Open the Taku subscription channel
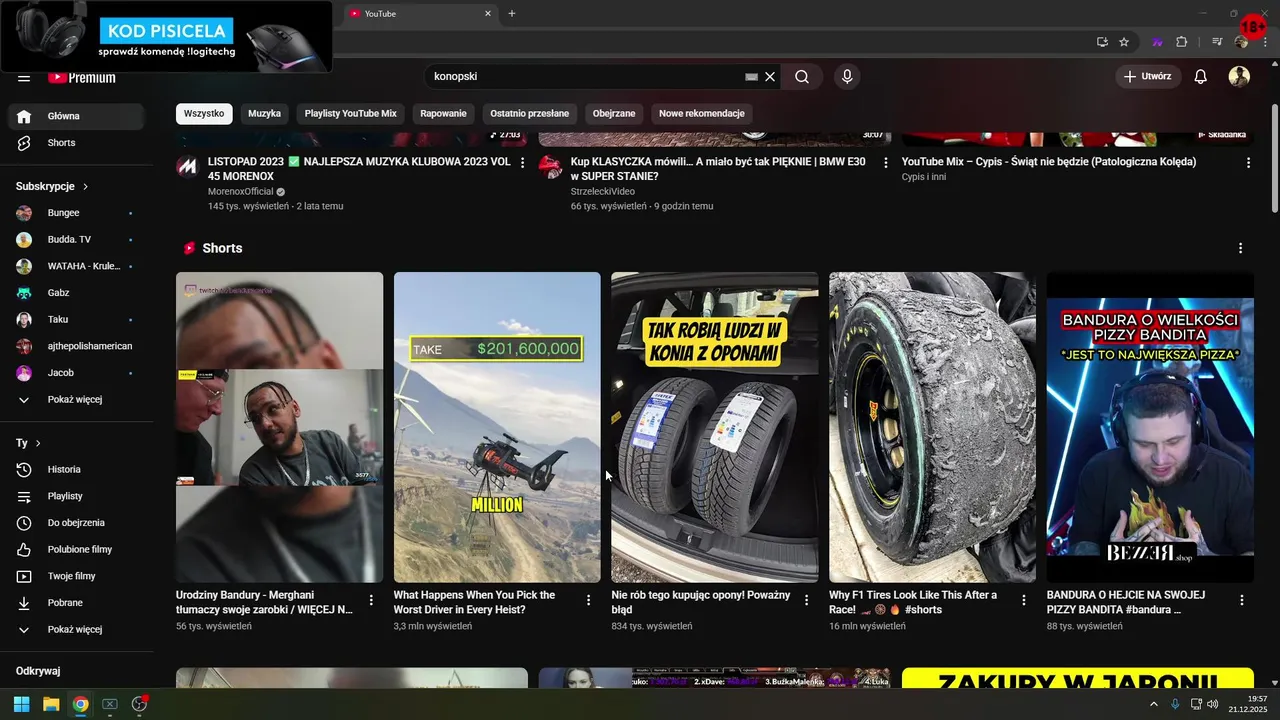The width and height of the screenshot is (1280, 720). 77,320
